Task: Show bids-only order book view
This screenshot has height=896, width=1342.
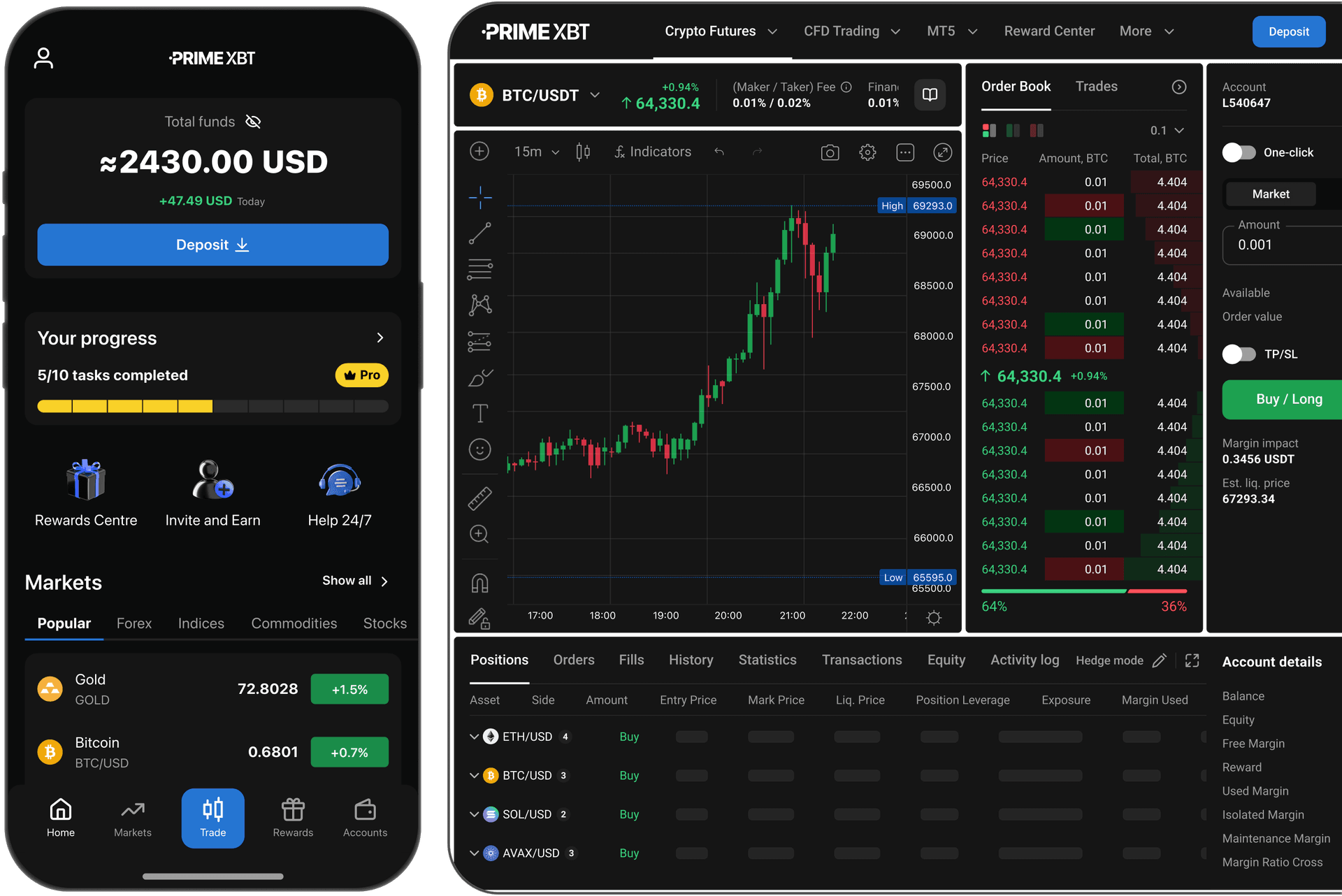Action: 1013,131
